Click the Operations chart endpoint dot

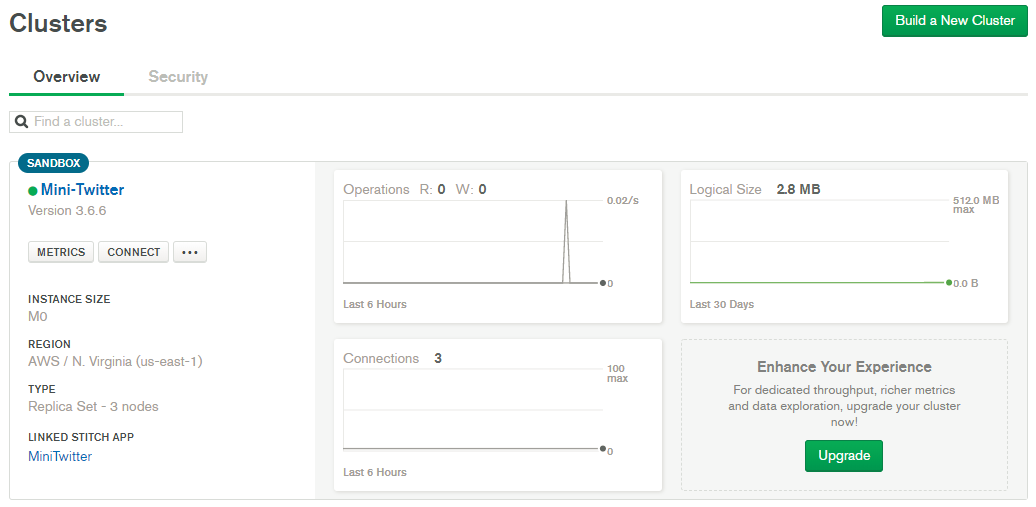tap(603, 283)
